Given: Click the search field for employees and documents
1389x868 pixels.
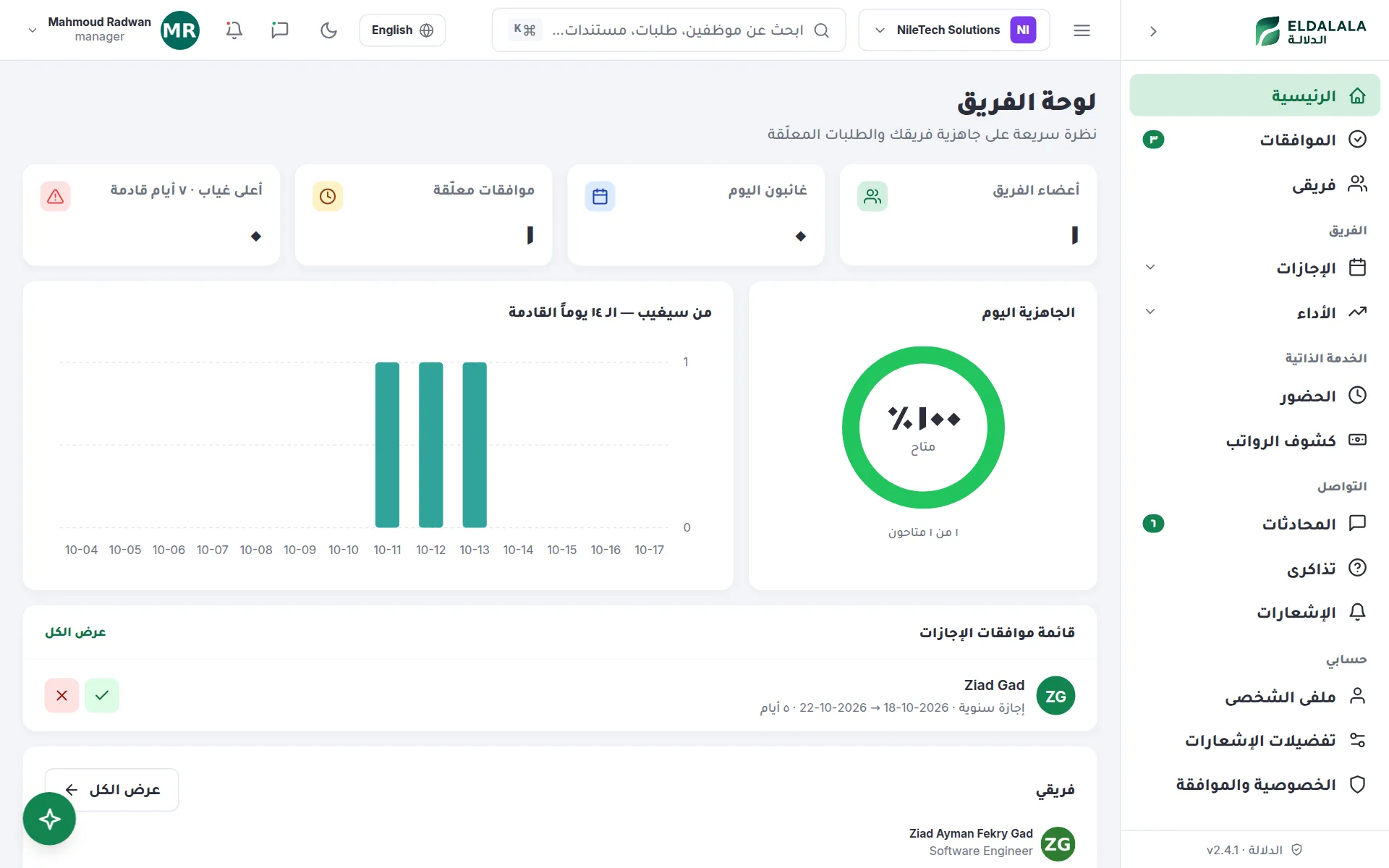Looking at the screenshot, I should 668,30.
